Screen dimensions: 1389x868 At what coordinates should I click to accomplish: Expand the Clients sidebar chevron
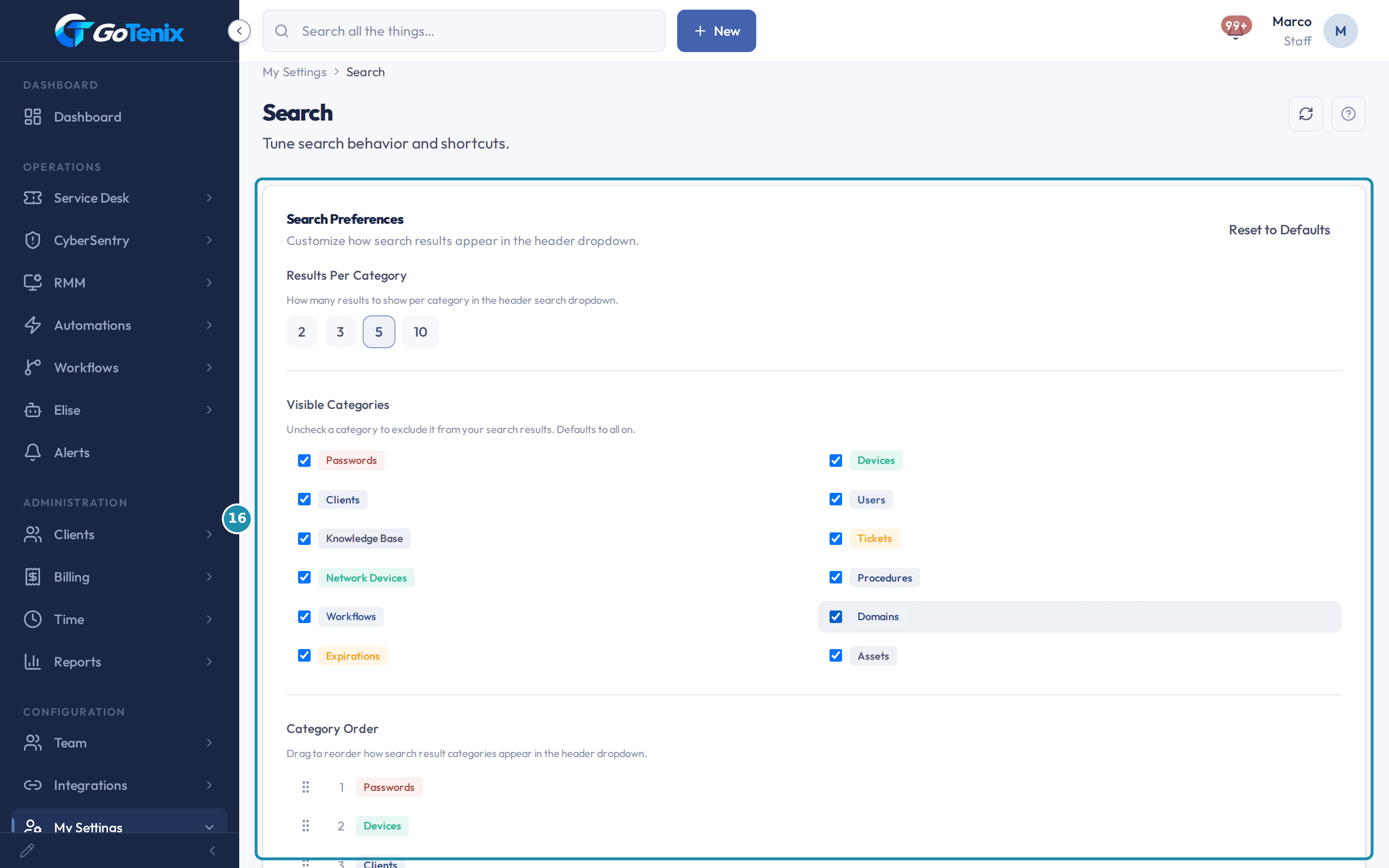pos(209,534)
